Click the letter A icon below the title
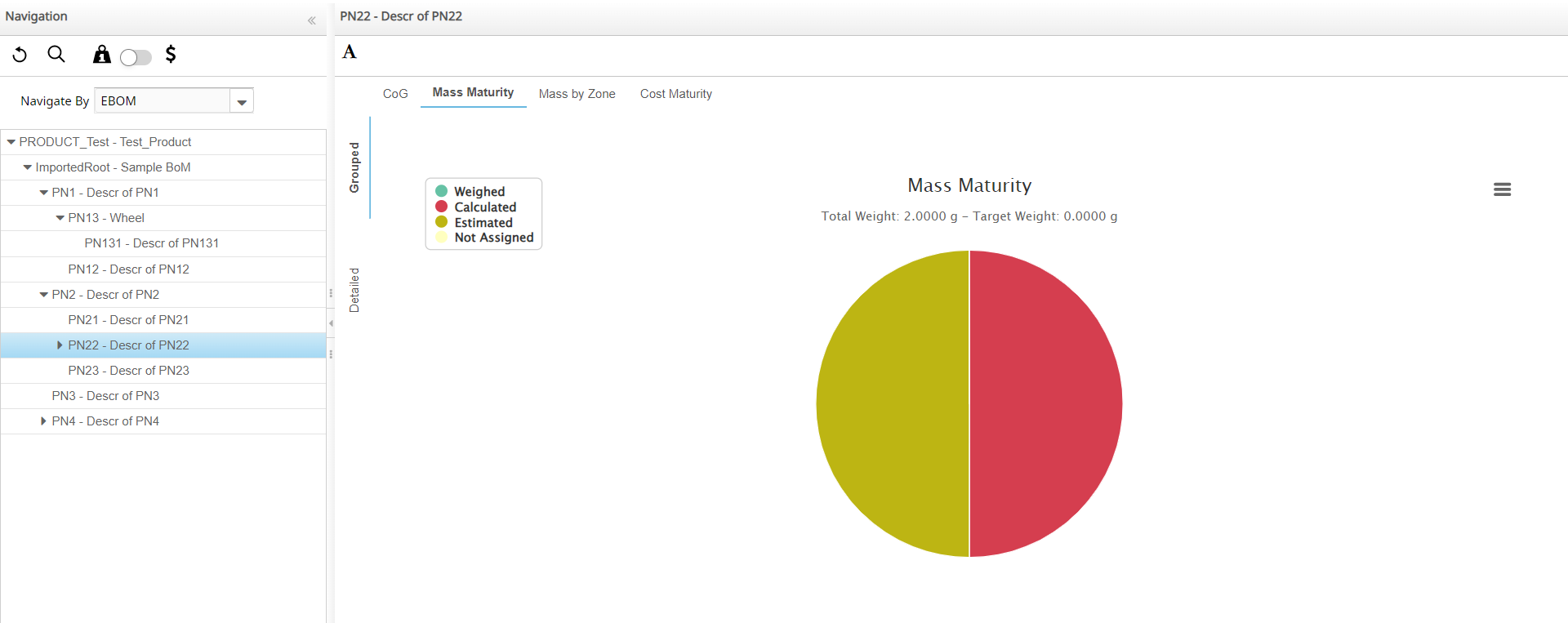The image size is (1568, 623). 350,52
